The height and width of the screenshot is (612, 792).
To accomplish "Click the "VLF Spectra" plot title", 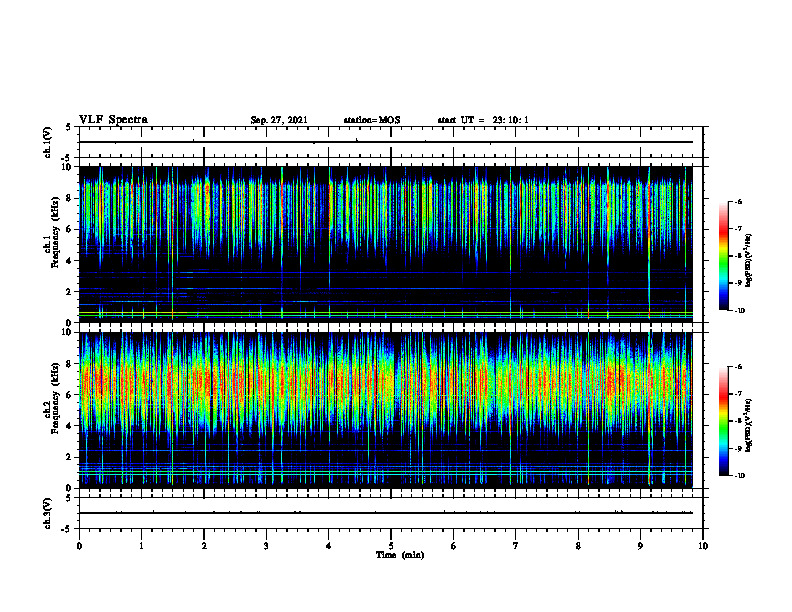I will point(113,120).
